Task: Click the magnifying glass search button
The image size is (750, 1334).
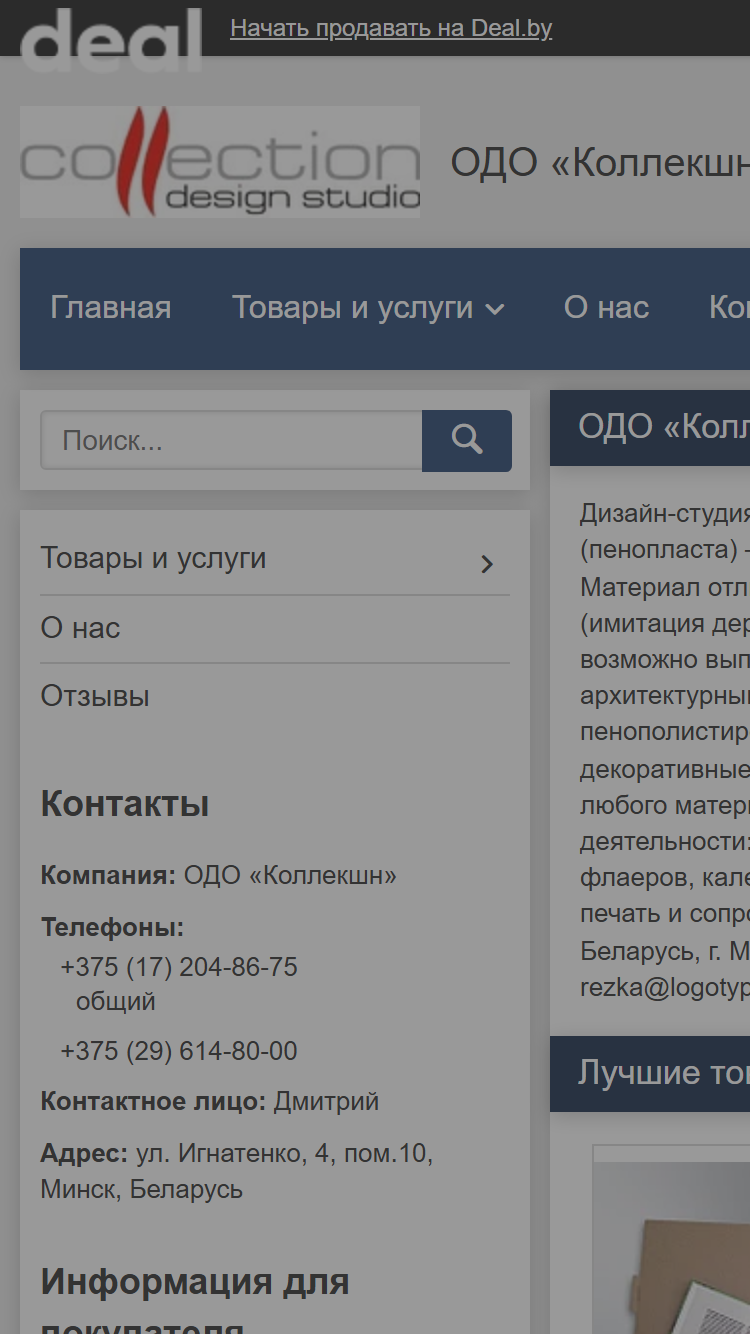Action: pyautogui.click(x=467, y=440)
